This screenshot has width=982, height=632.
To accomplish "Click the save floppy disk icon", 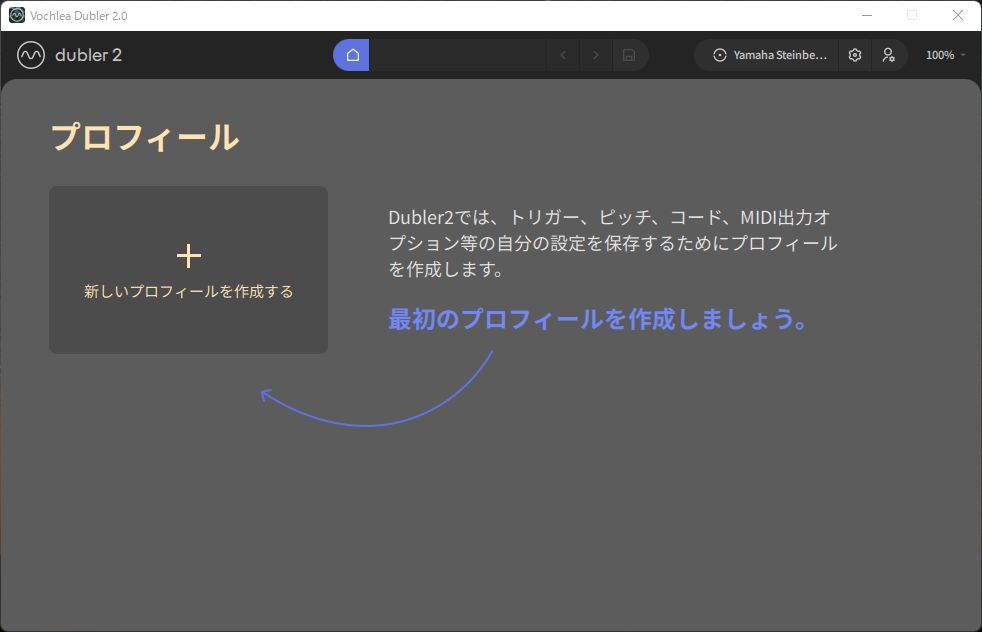I will pyautogui.click(x=629, y=55).
